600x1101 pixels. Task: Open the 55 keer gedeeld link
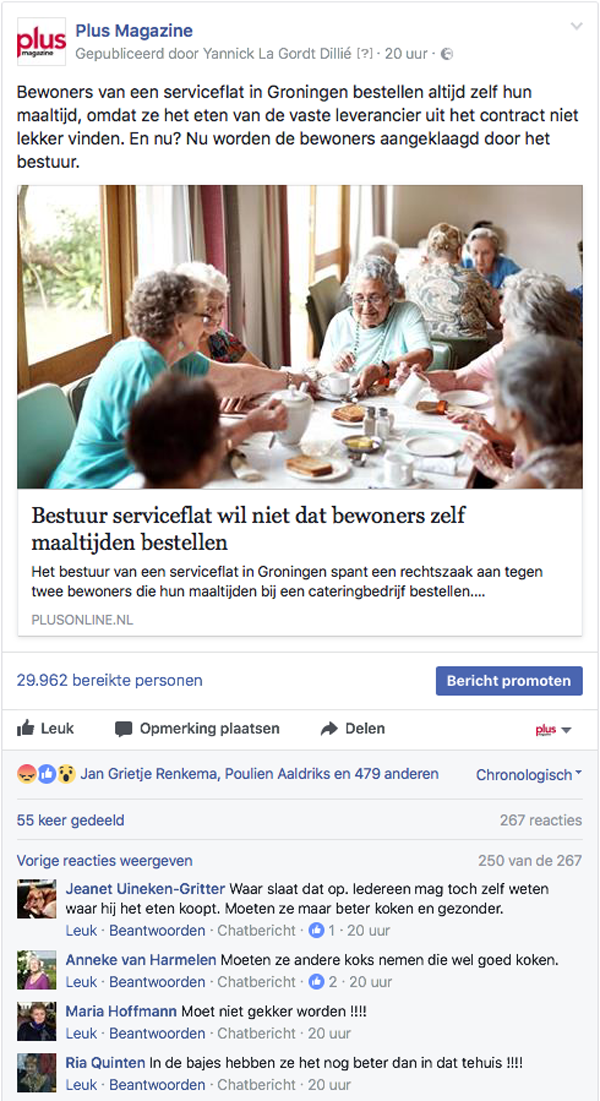pos(71,820)
